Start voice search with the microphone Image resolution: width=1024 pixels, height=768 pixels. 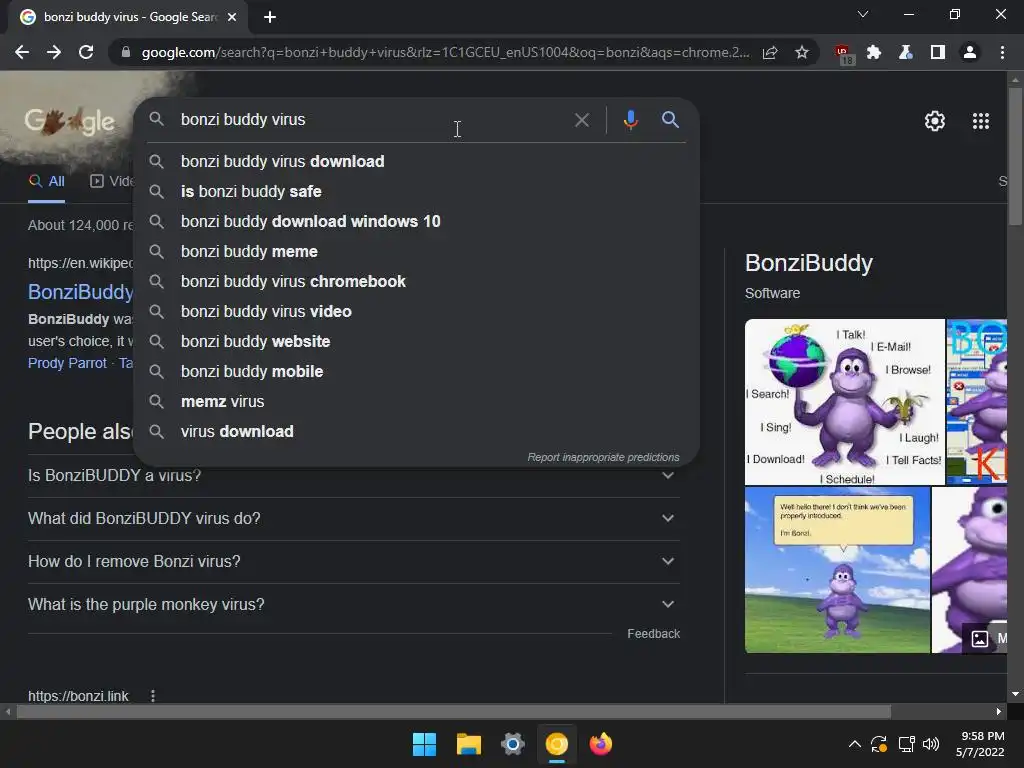tap(630, 120)
